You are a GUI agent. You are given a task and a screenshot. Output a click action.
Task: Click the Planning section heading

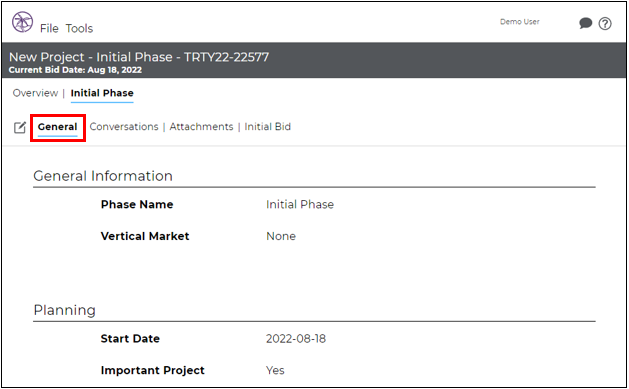[x=65, y=310]
